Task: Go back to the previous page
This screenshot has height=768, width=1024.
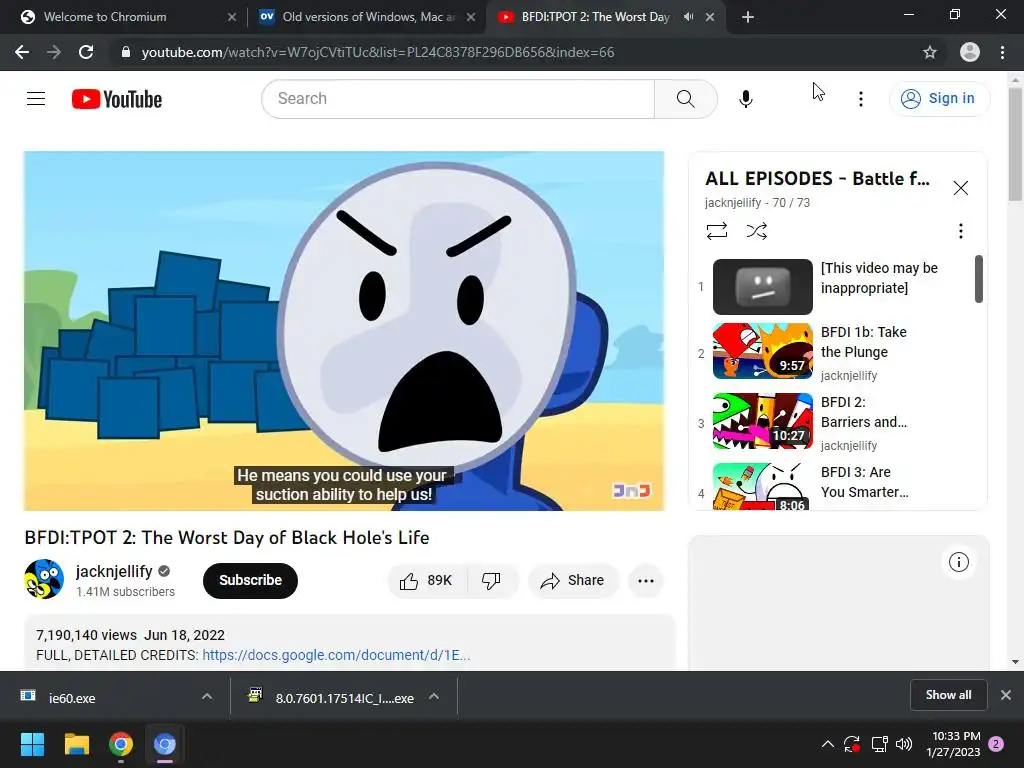Action: 22,52
